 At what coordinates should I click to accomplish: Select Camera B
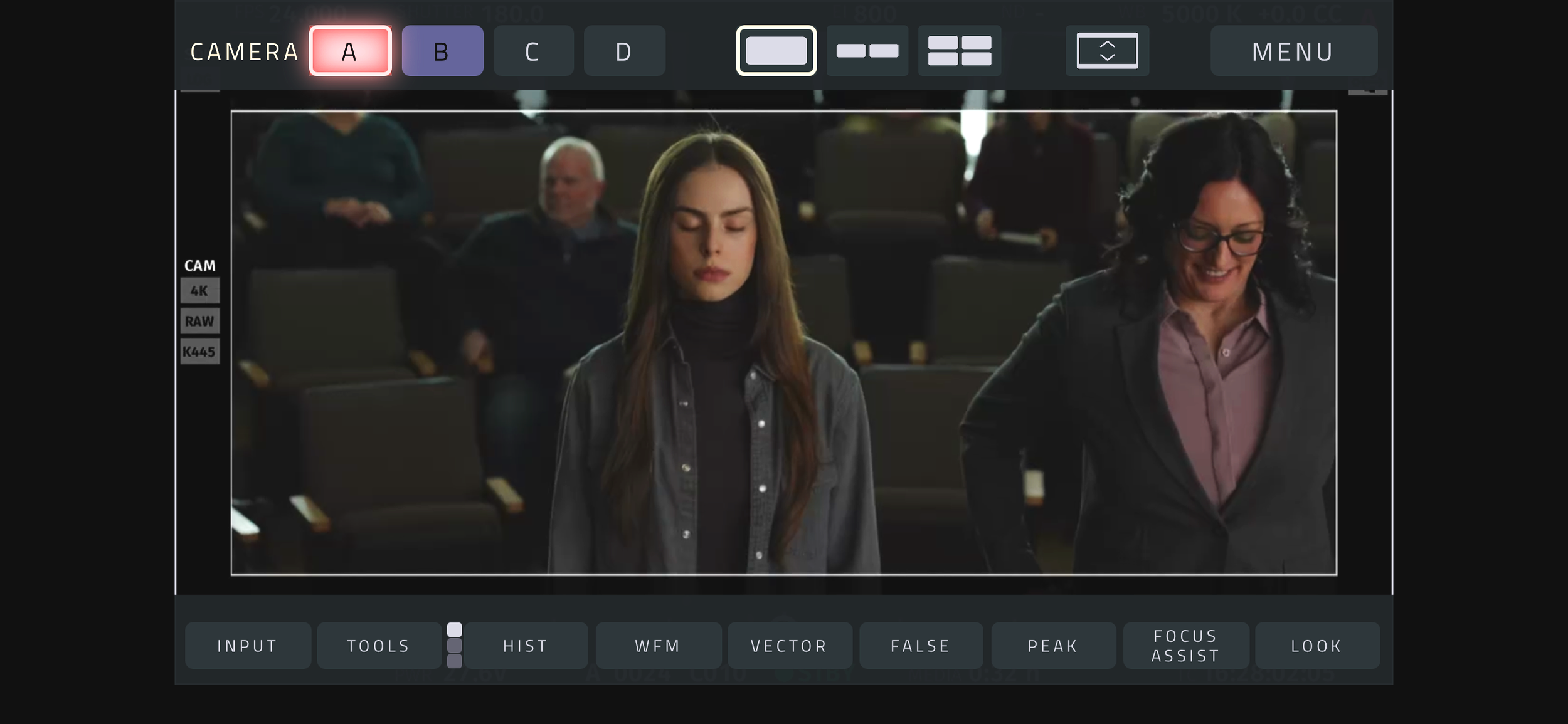point(442,51)
